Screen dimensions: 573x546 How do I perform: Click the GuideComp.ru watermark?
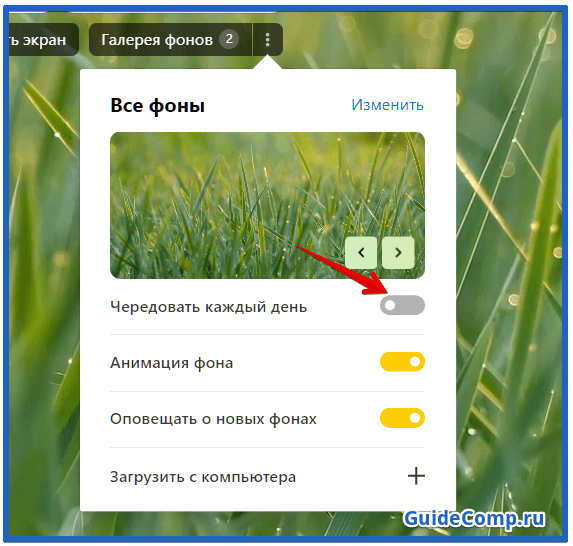coord(474,519)
